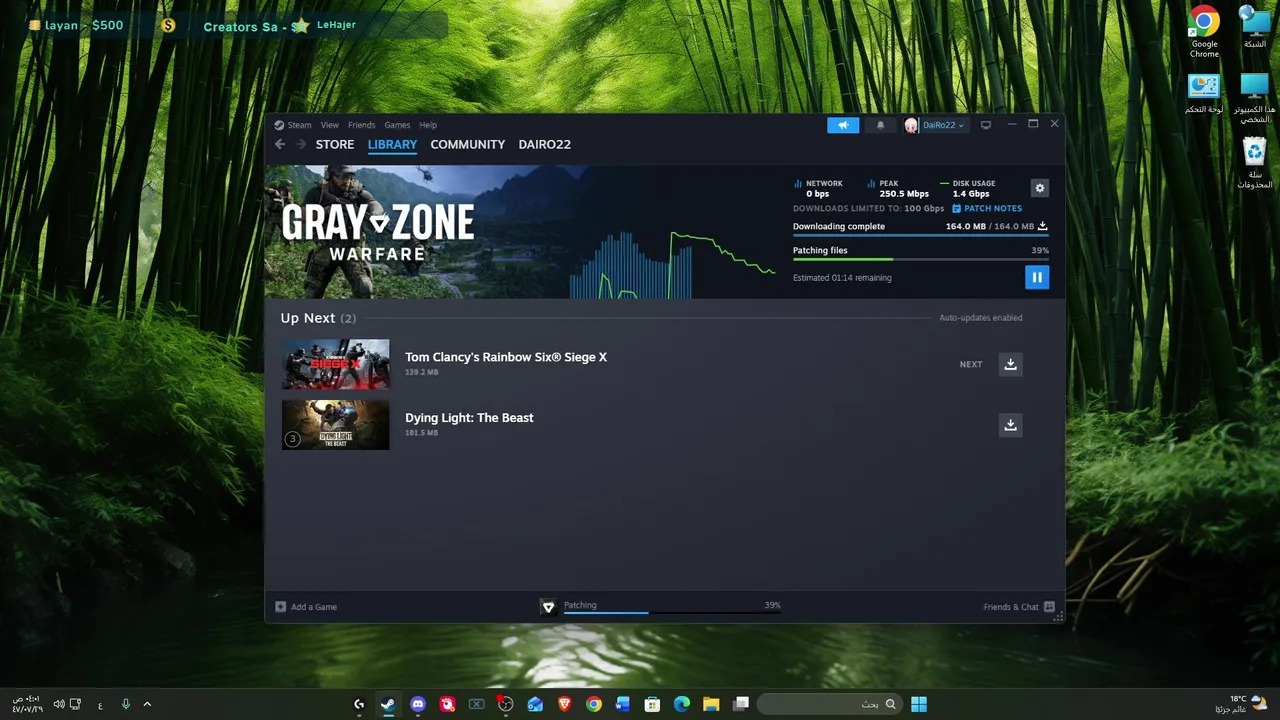Viewport: 1280px width, 720px height.
Task: Open the Help menu
Action: [428, 125]
